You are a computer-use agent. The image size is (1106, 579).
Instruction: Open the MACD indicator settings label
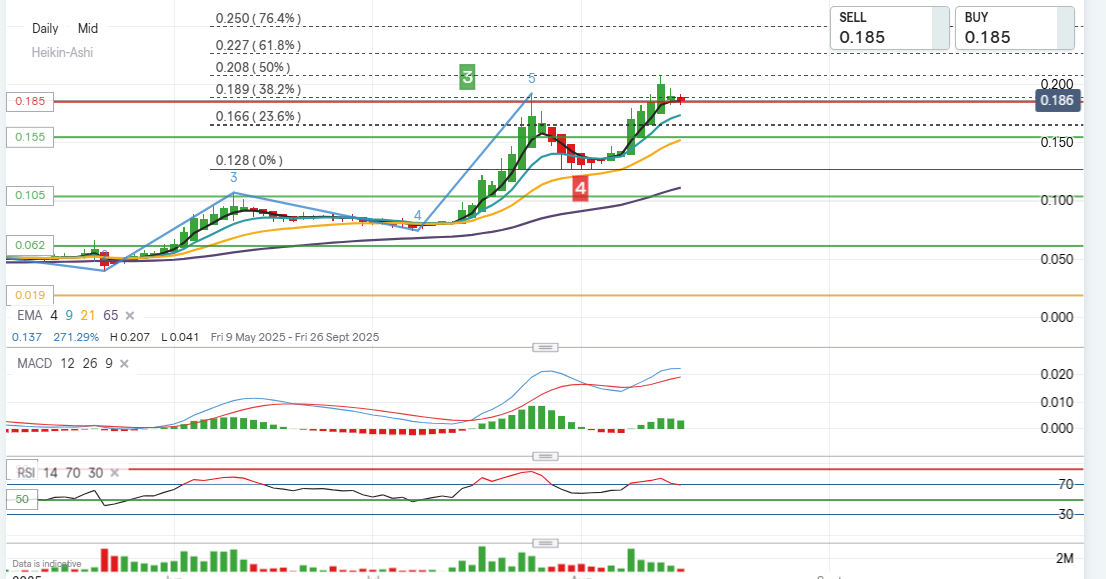[35, 363]
